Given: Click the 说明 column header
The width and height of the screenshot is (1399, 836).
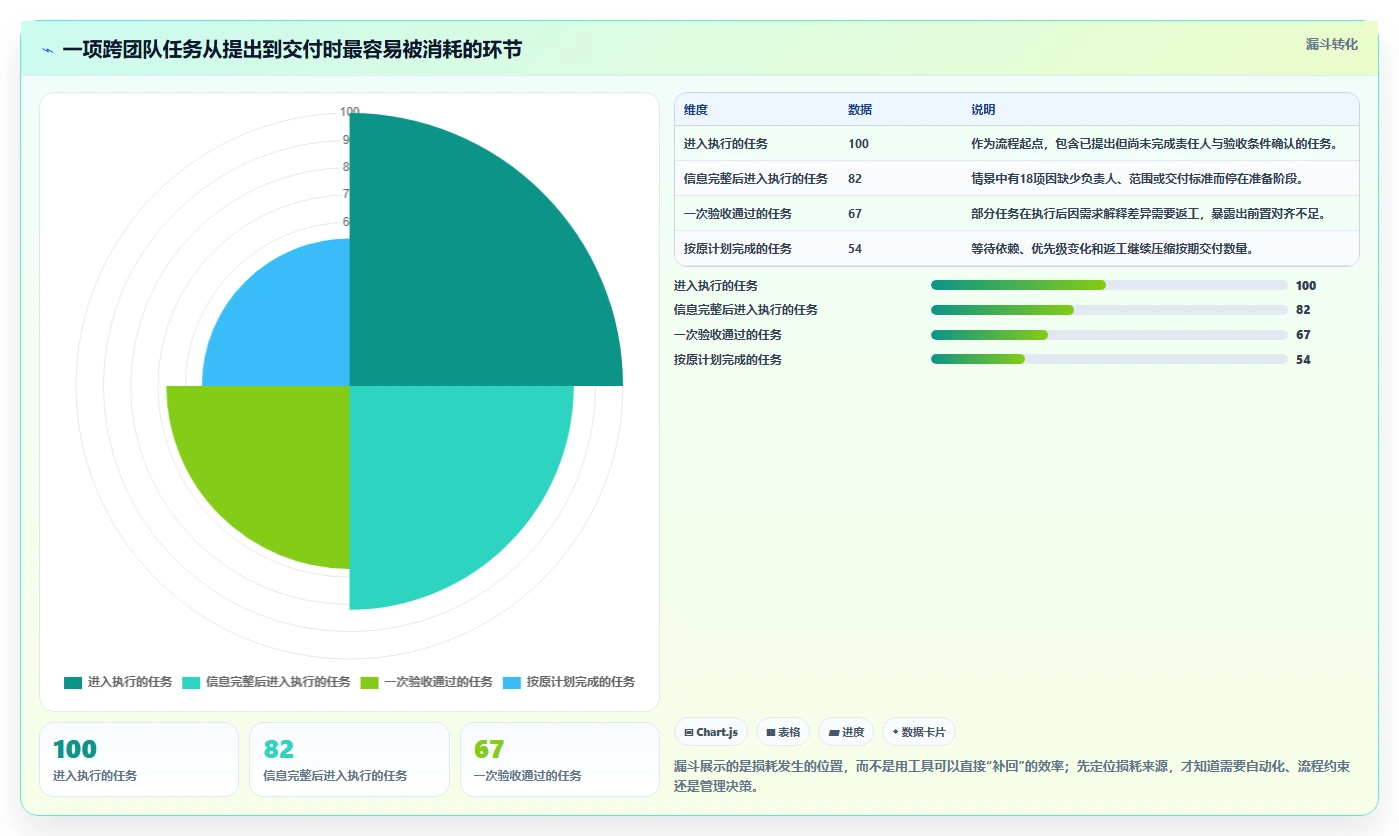Looking at the screenshot, I should click(x=983, y=110).
